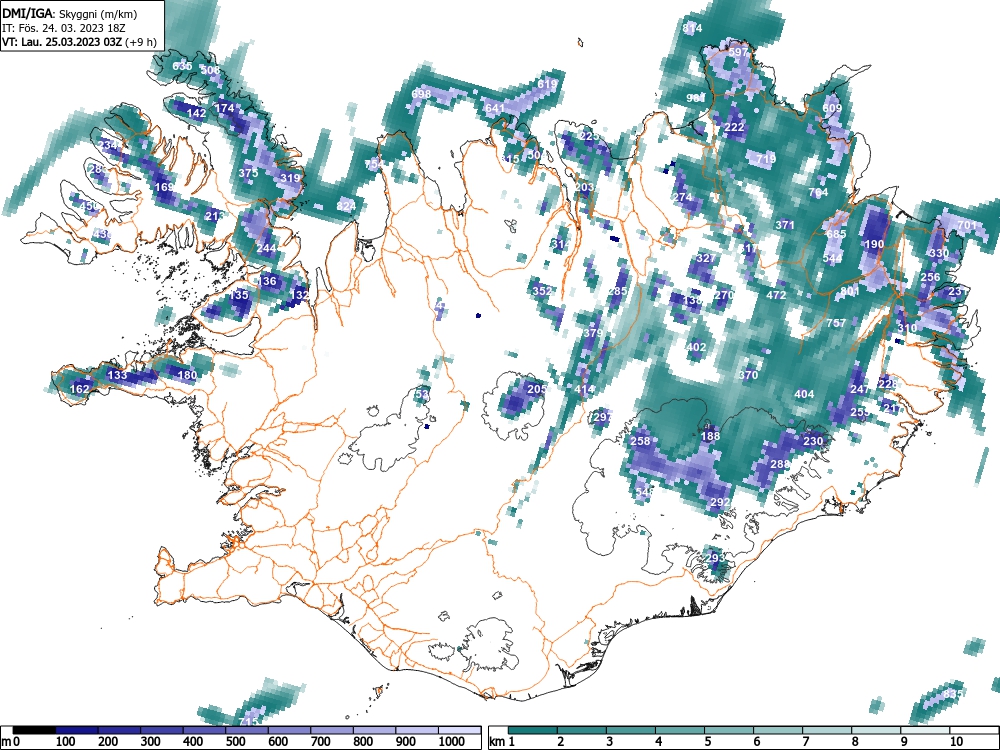Click the visibility value '327' on the map
This screenshot has width=1000, height=750.
point(706,258)
